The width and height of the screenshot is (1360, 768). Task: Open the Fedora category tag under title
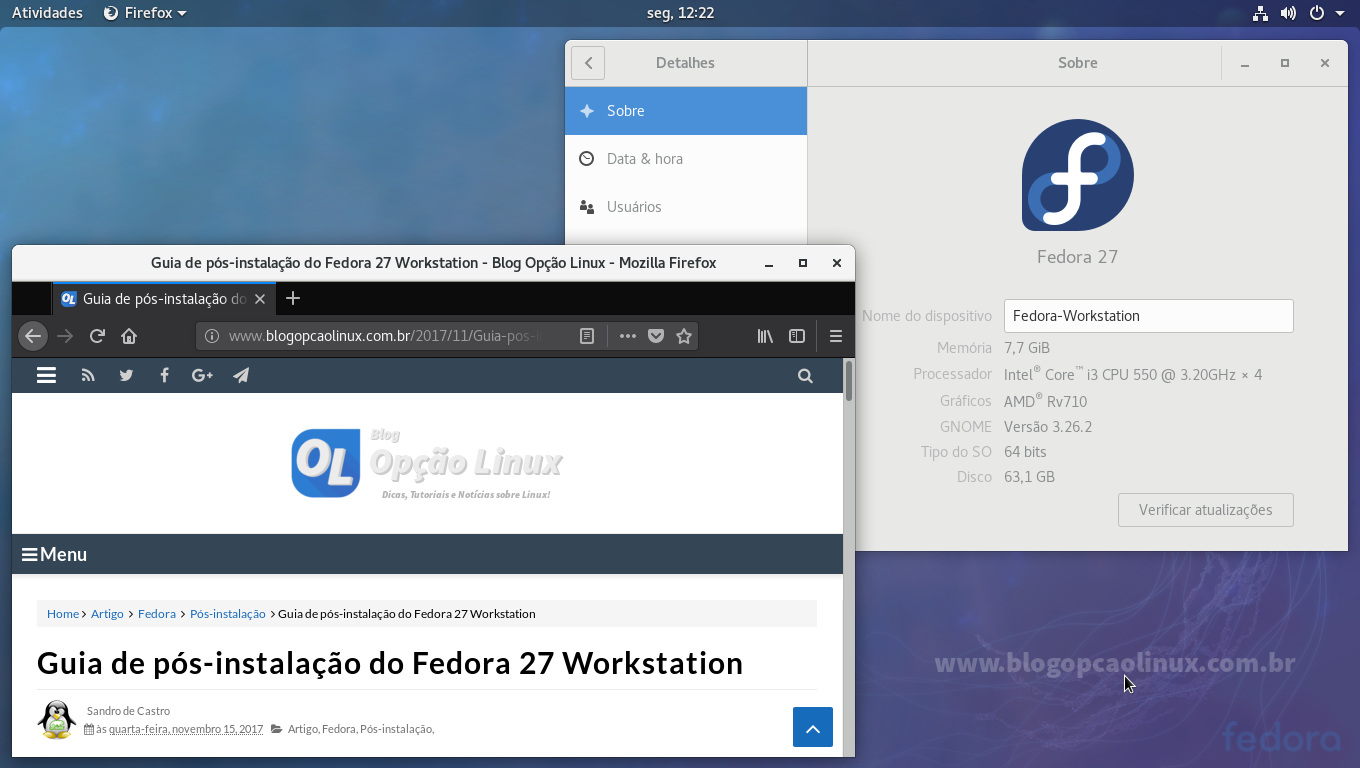click(x=339, y=729)
